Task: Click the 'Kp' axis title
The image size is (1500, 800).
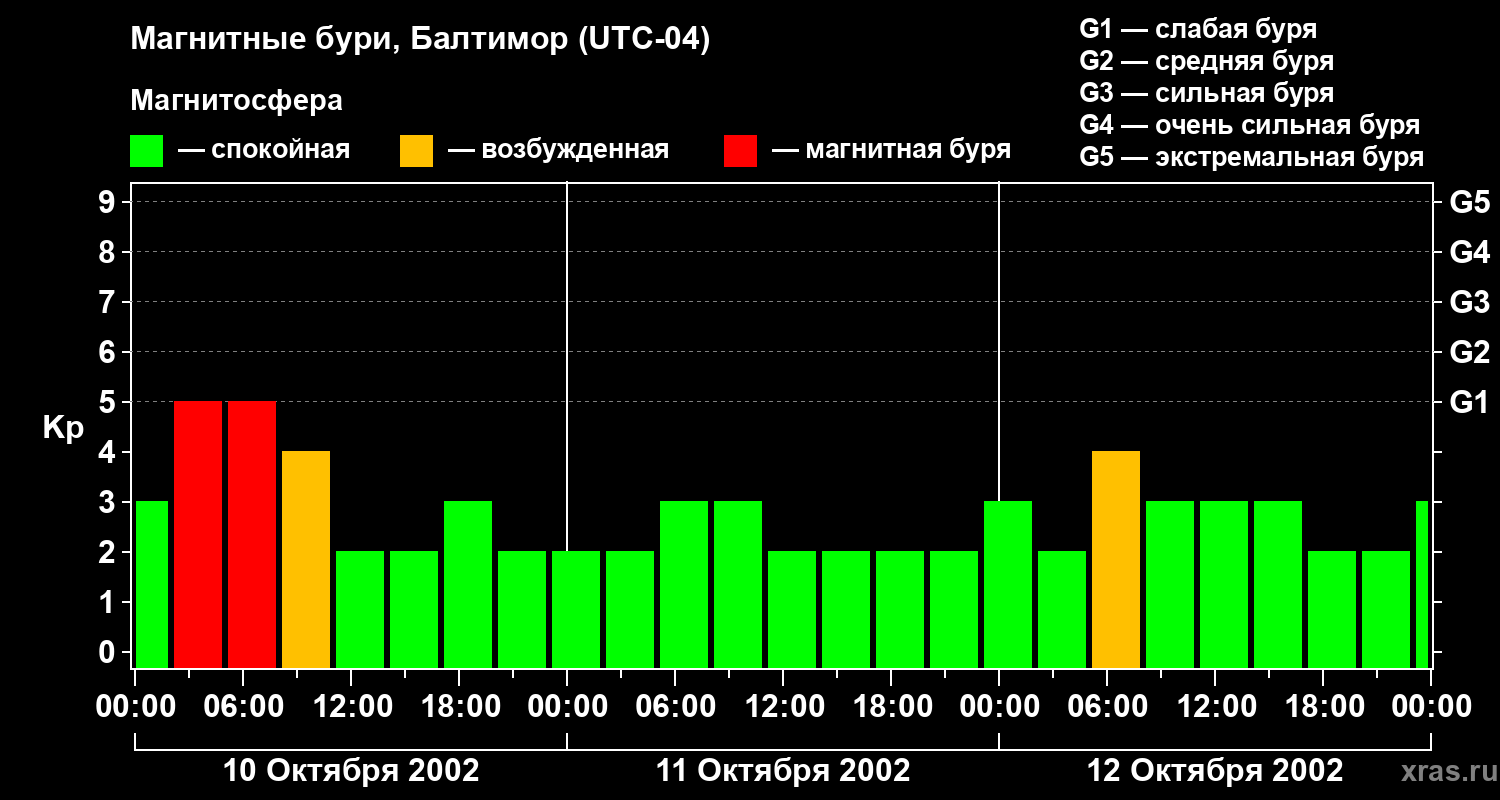Action: pyautogui.click(x=64, y=429)
